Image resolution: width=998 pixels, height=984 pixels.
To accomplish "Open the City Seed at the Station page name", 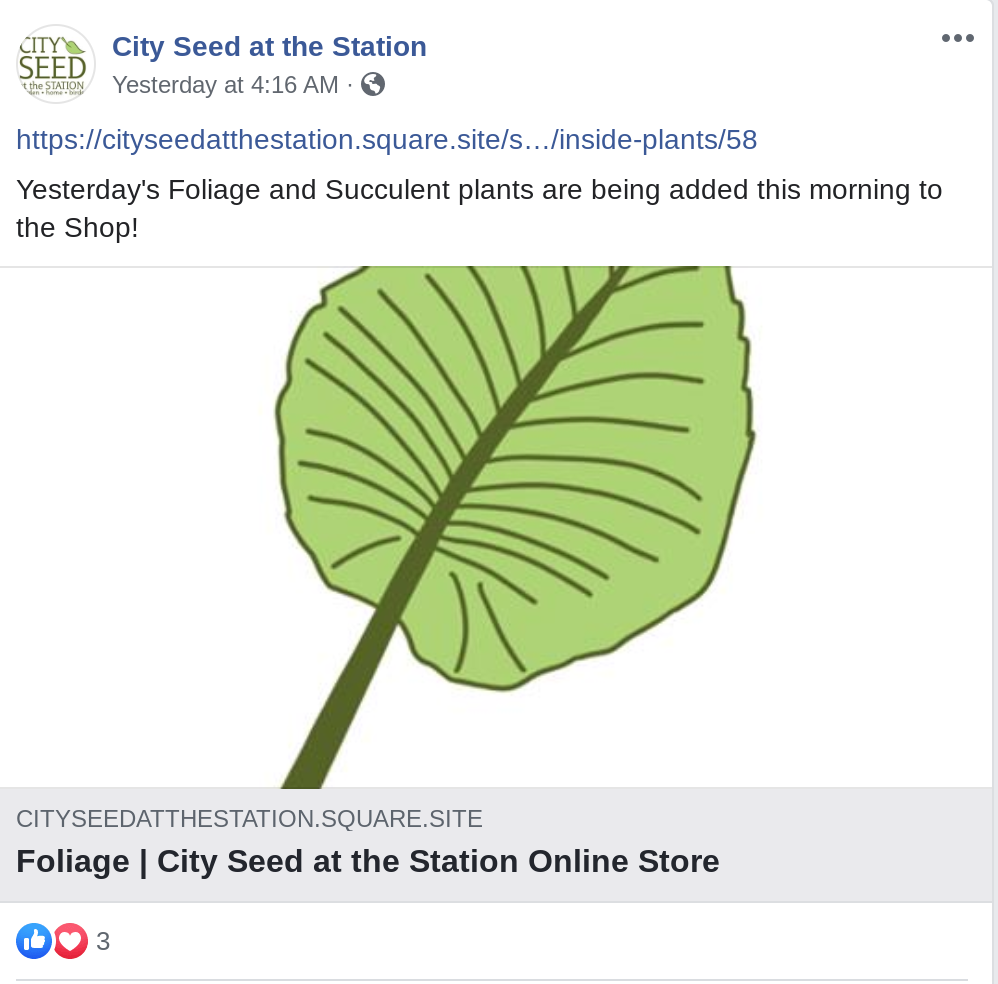I will [x=269, y=46].
